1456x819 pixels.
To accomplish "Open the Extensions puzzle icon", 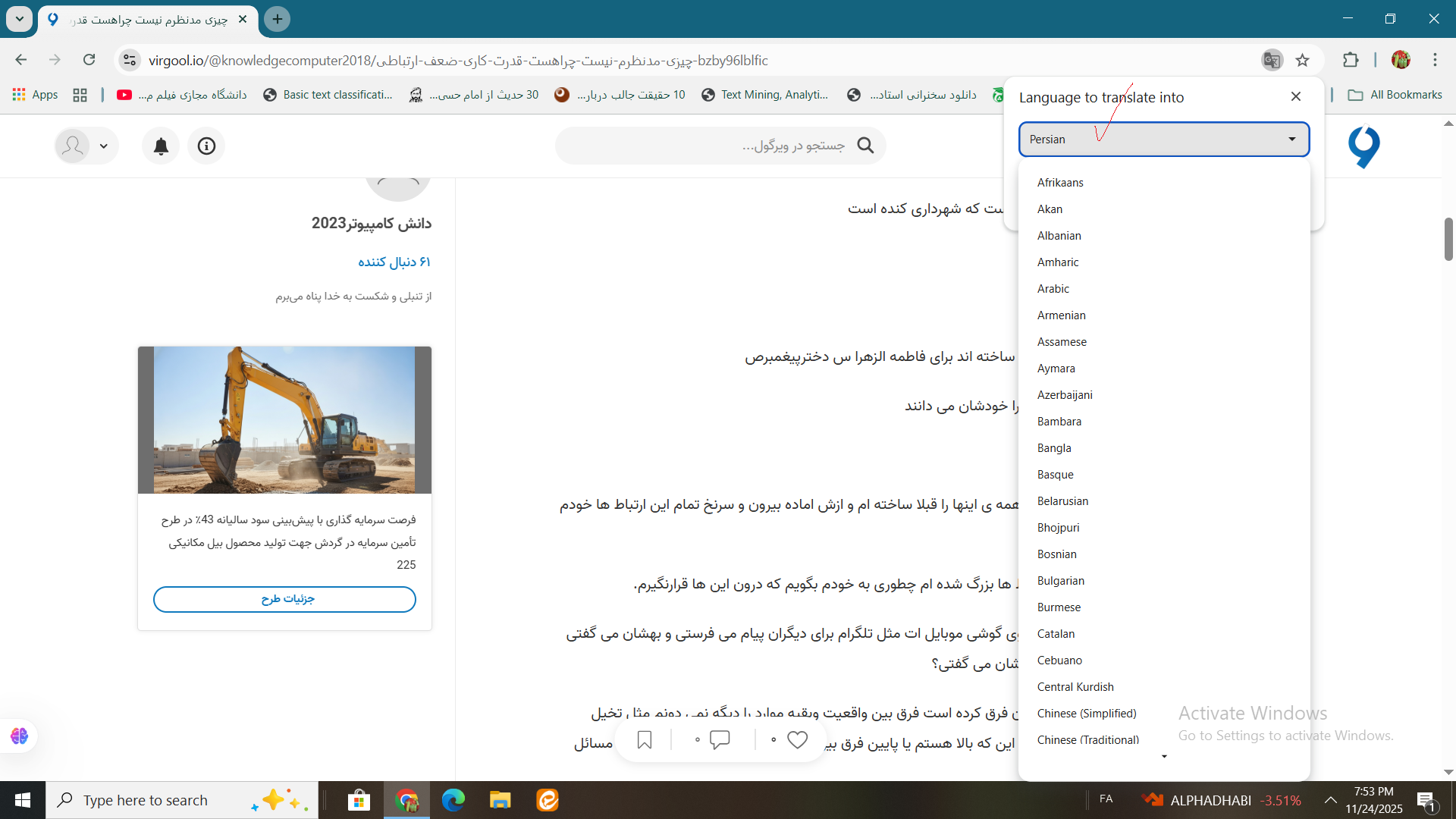I will tap(1351, 60).
